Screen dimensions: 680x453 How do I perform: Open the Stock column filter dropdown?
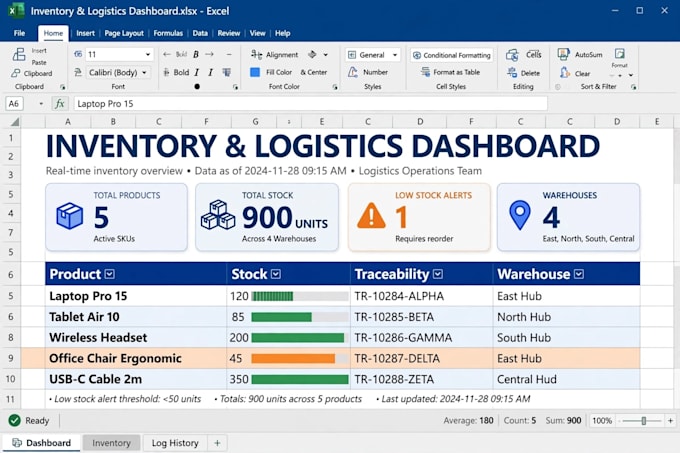tap(276, 274)
